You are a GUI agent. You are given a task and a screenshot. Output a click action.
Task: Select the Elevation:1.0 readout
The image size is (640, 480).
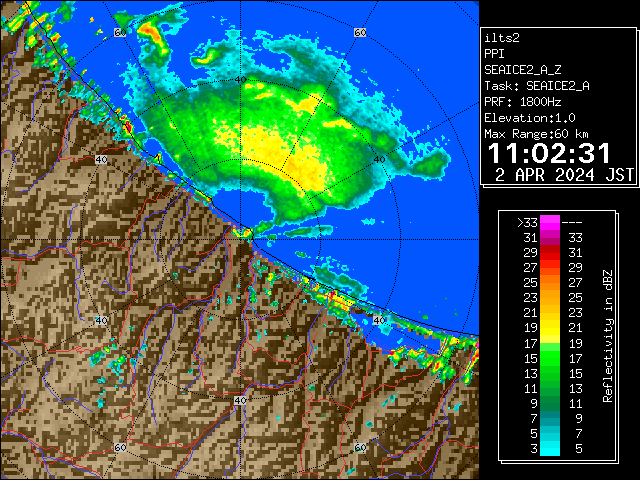point(530,118)
